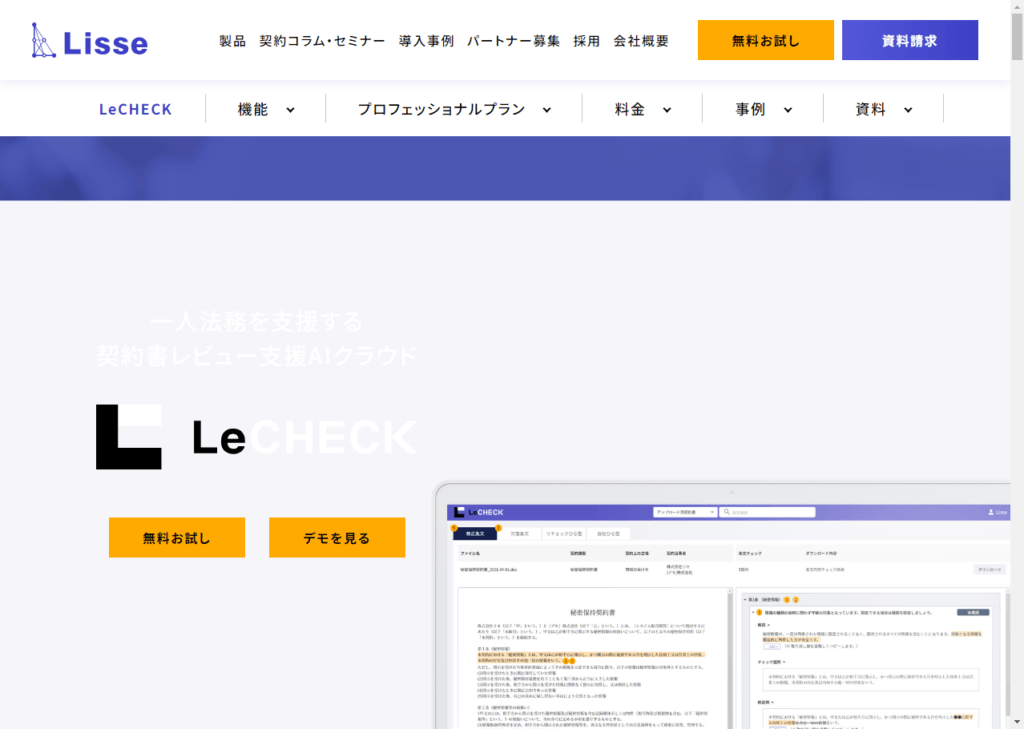
Task: Click the orange badge on the 修正条文 tab
Action: pos(499,530)
